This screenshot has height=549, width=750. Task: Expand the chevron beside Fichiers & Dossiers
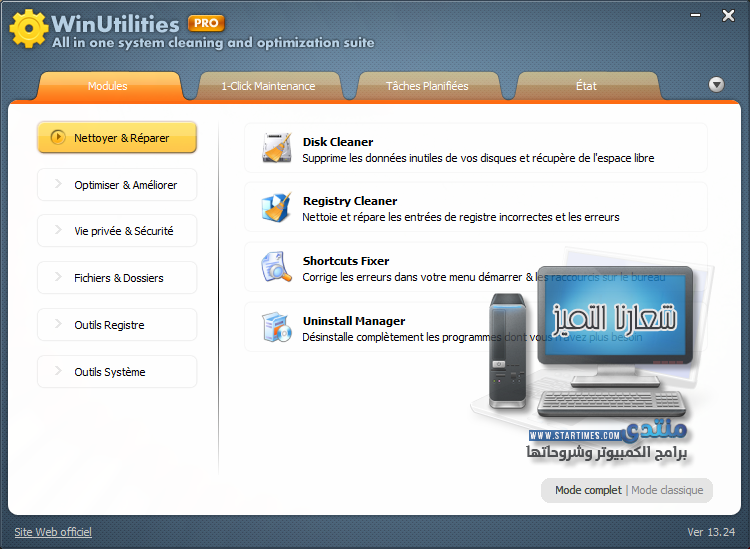(58, 277)
